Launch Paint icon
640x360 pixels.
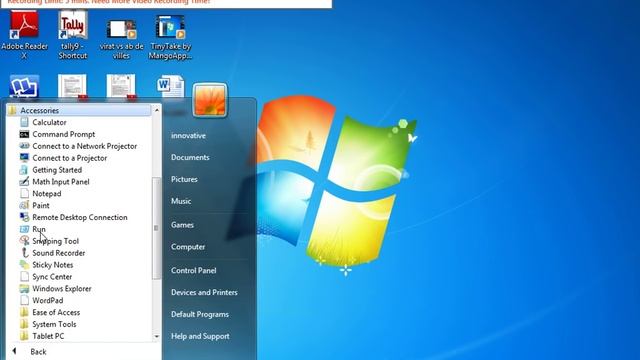click(x=24, y=205)
